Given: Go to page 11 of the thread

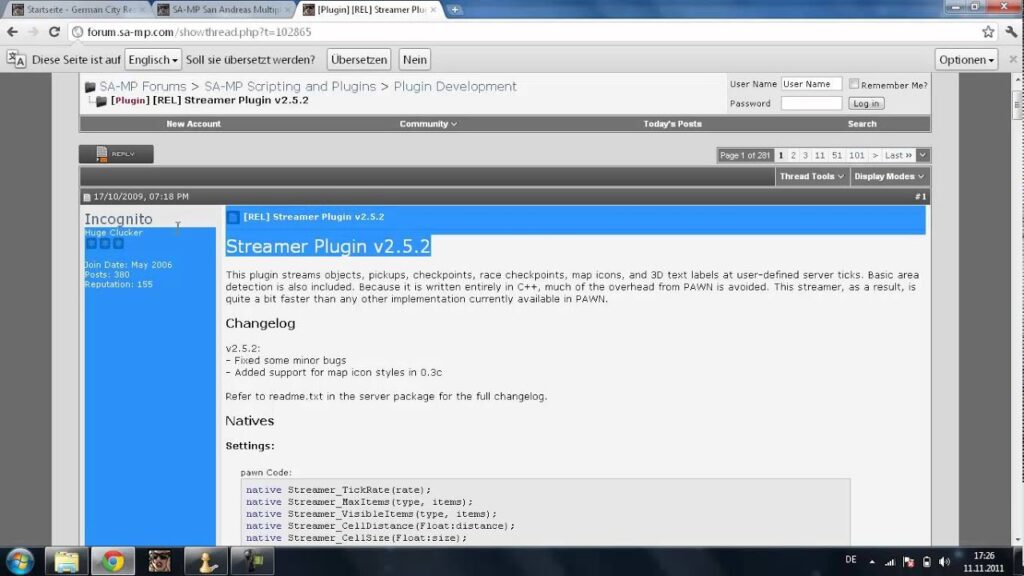Looking at the screenshot, I should click(820, 155).
